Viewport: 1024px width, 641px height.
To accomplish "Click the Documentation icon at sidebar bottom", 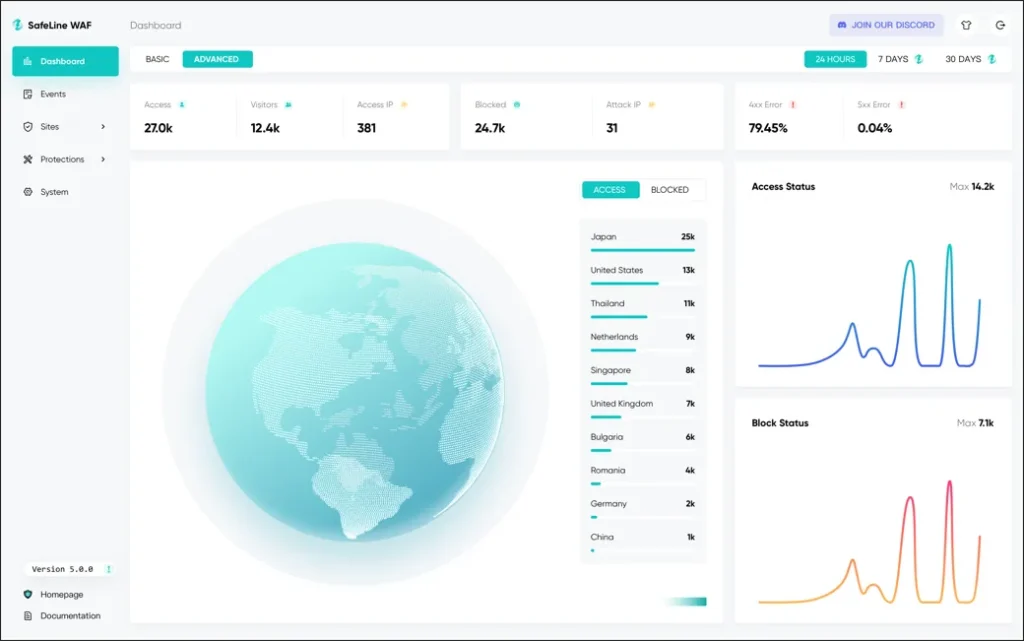I will click(25, 615).
